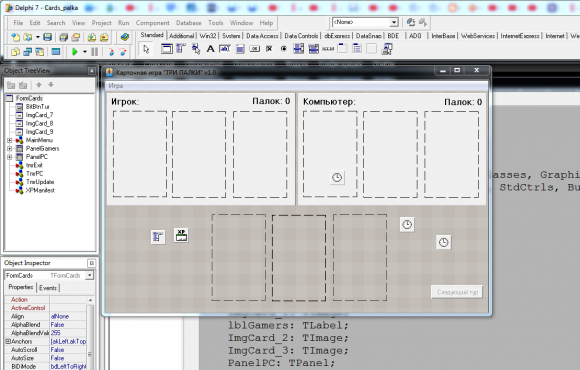This screenshot has width=580, height=370.
Task: Select ImgCard_8 in Object TreeView
Action: click(39, 123)
